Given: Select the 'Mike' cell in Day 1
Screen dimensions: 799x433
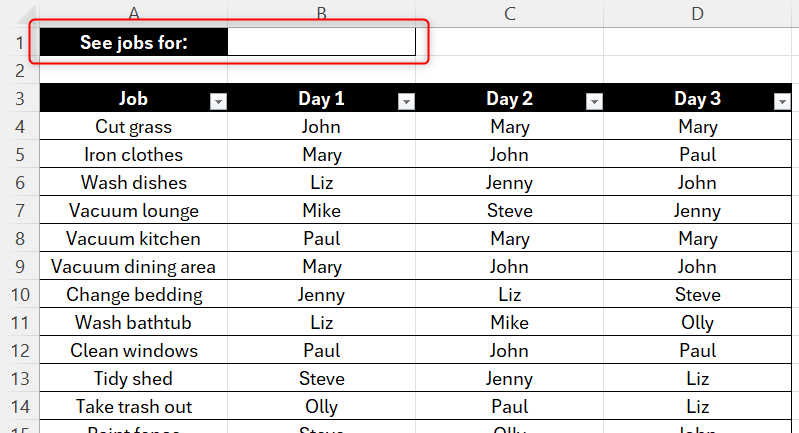Looking at the screenshot, I should 322,210.
